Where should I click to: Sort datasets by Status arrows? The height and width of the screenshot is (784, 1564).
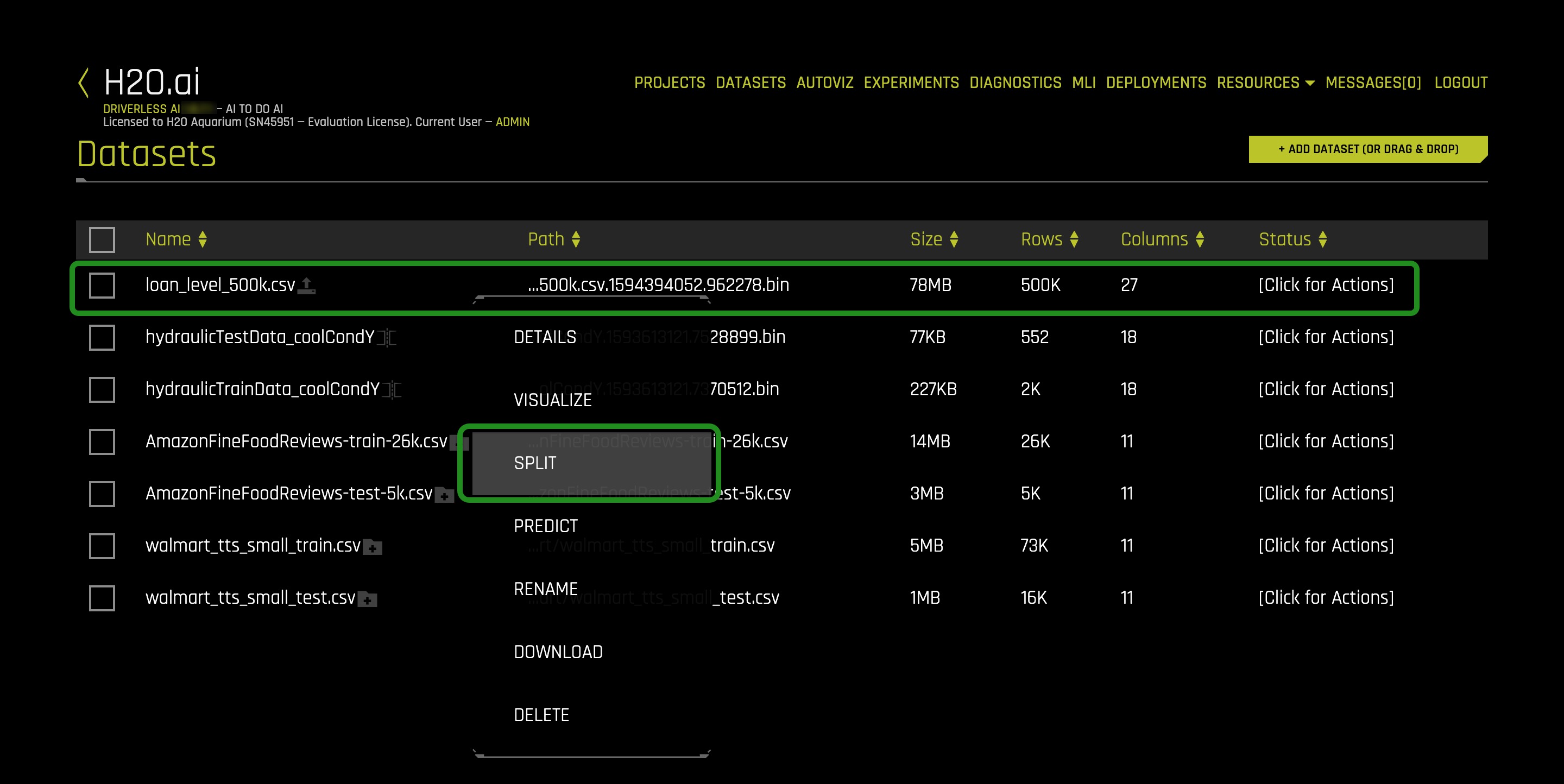pyautogui.click(x=1323, y=239)
